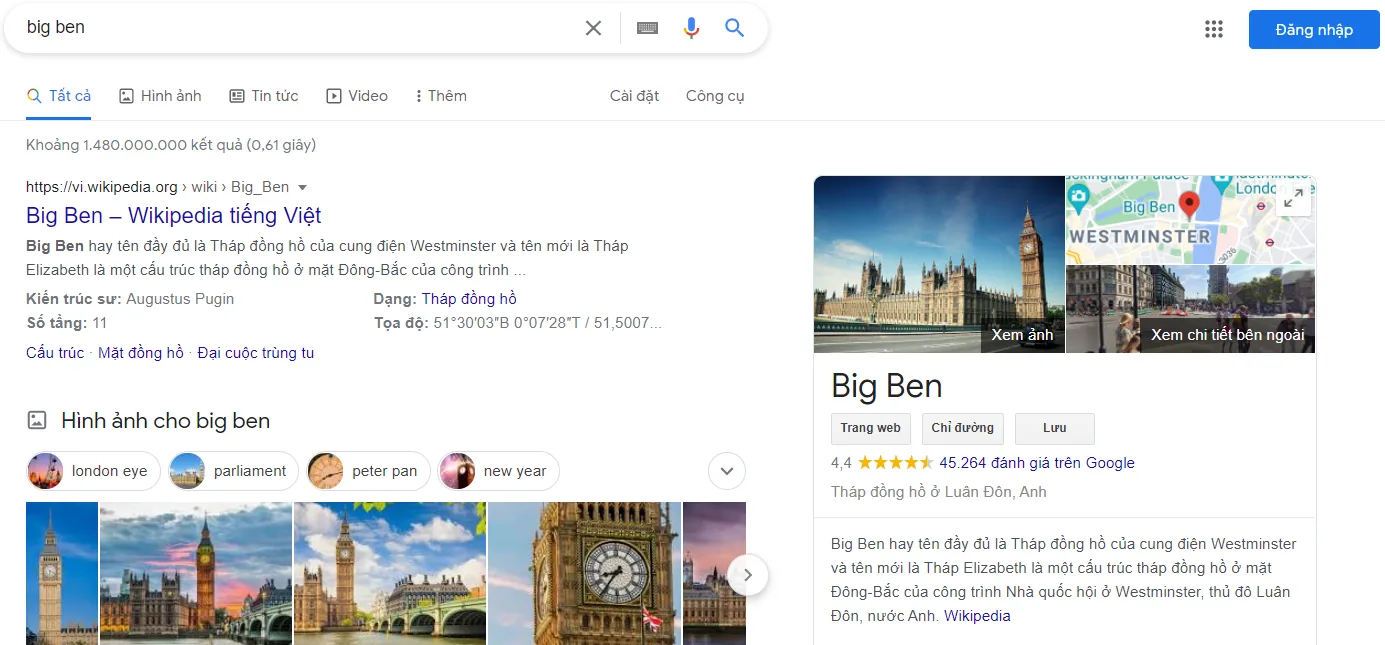Click the Lưu save button
The height and width of the screenshot is (645, 1385).
coord(1055,428)
